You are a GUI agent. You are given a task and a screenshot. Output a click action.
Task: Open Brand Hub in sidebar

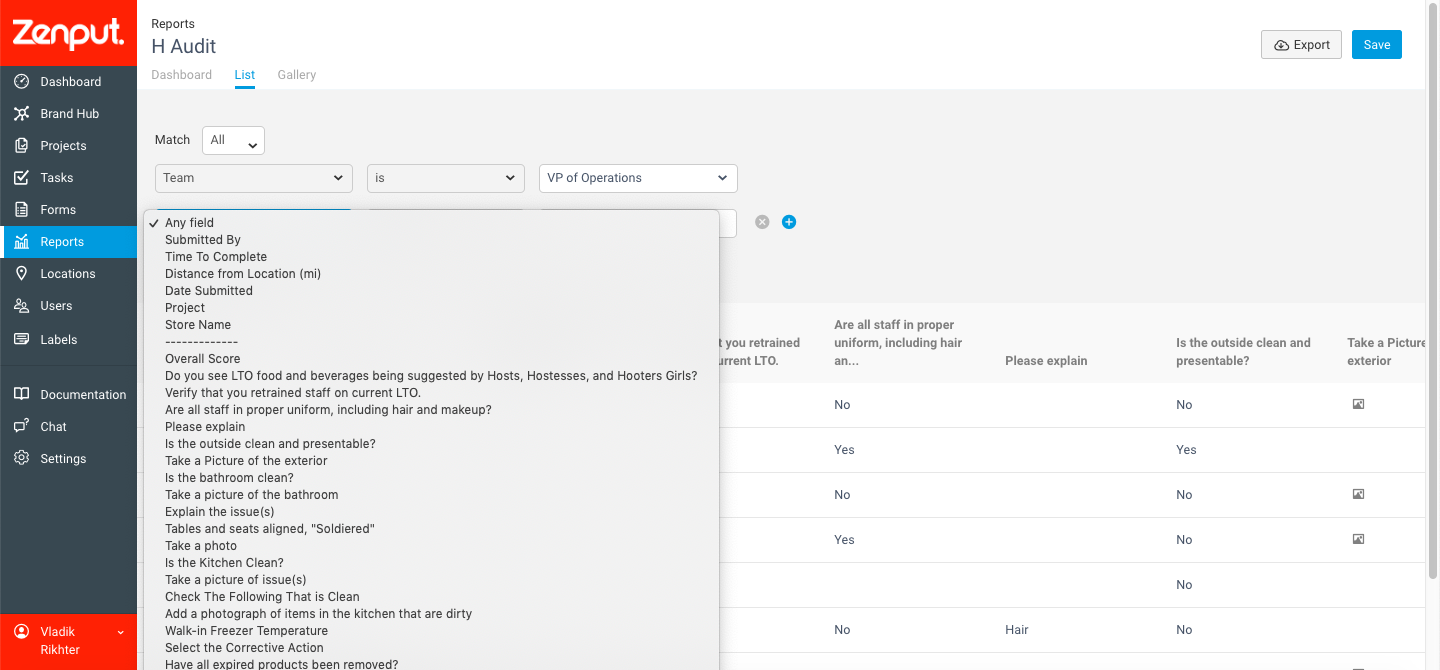68,114
